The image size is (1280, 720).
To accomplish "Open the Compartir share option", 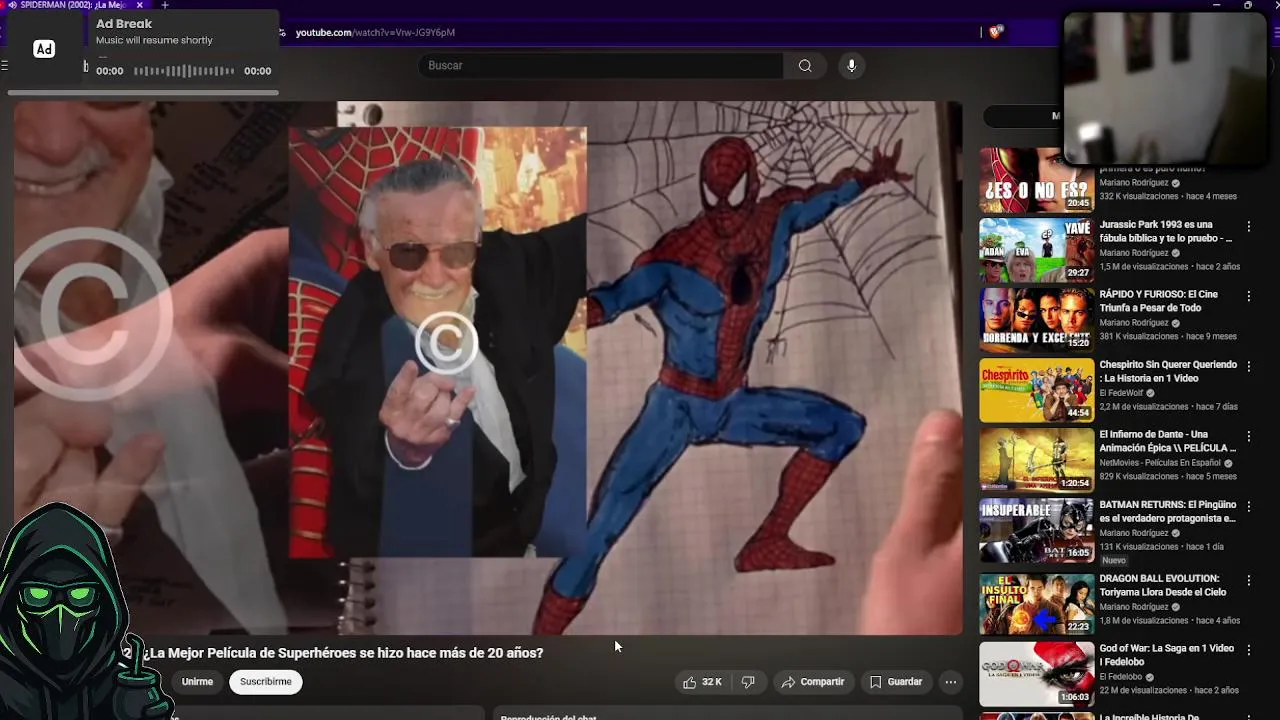I will pos(813,682).
